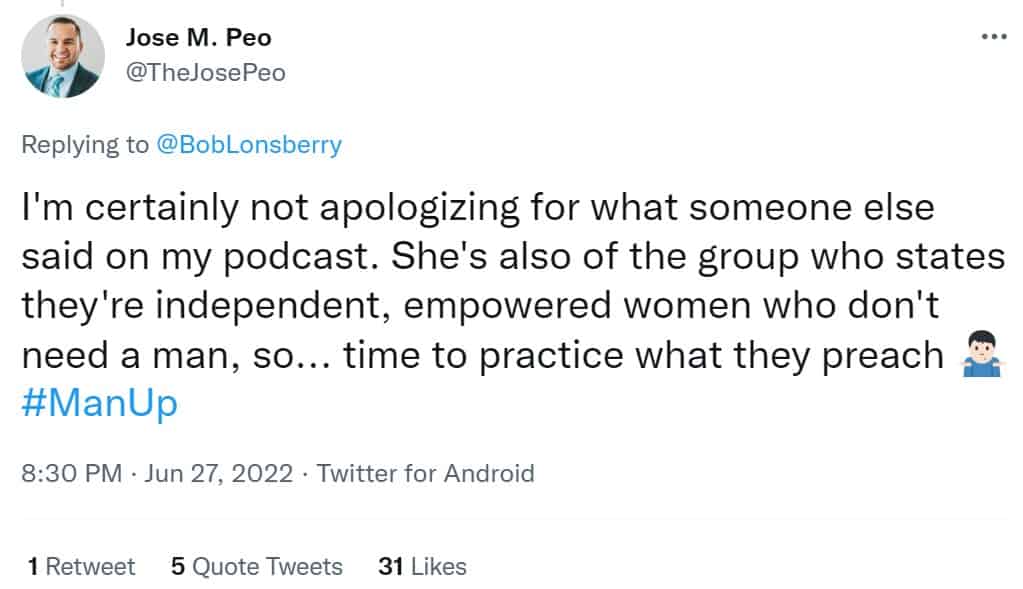The width and height of the screenshot is (1023, 589).
Task: Open the tweet's three-dot More menu
Action: (993, 37)
